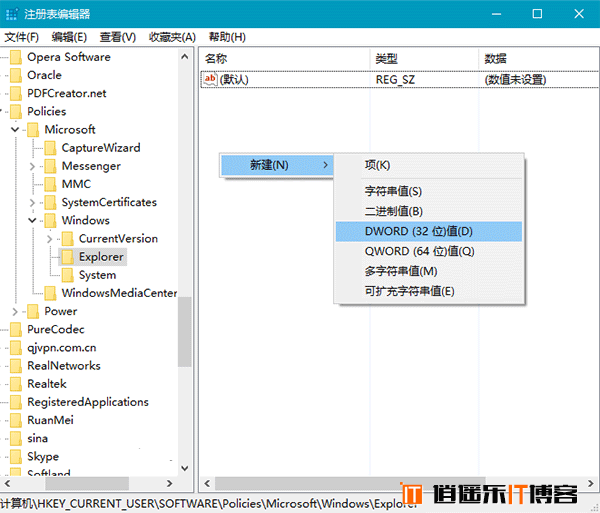Screen dimensions: 600x513
Task: Collapse the Windows tree node
Action: click(32, 220)
